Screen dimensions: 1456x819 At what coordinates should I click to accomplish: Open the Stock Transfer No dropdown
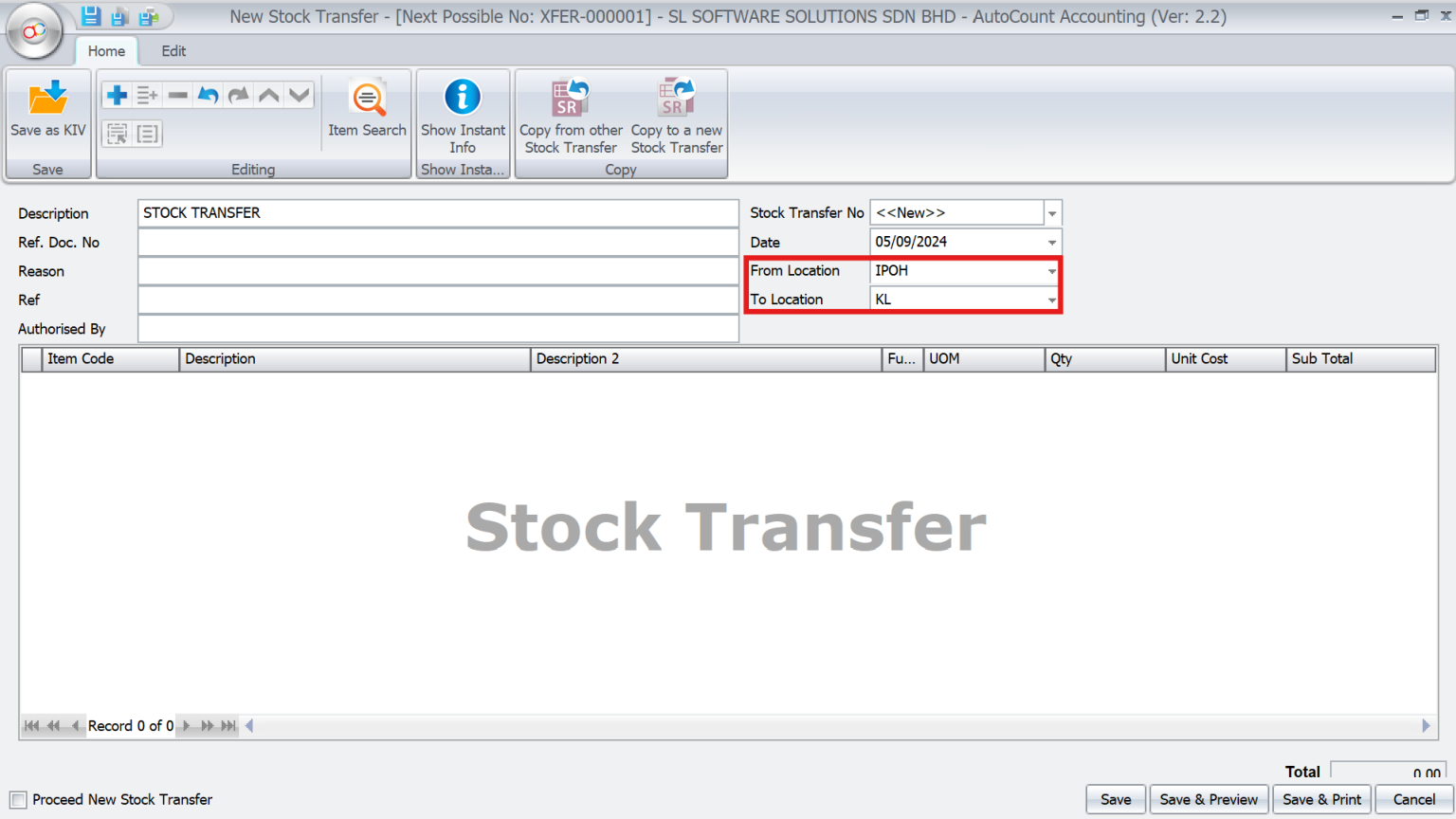tap(1051, 212)
